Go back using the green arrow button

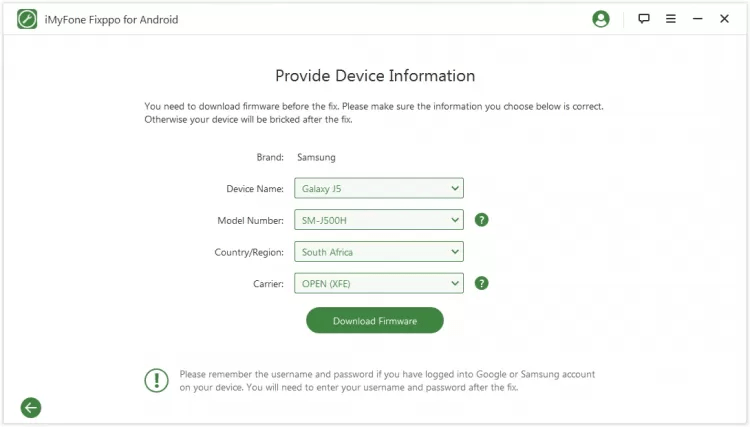tap(31, 407)
